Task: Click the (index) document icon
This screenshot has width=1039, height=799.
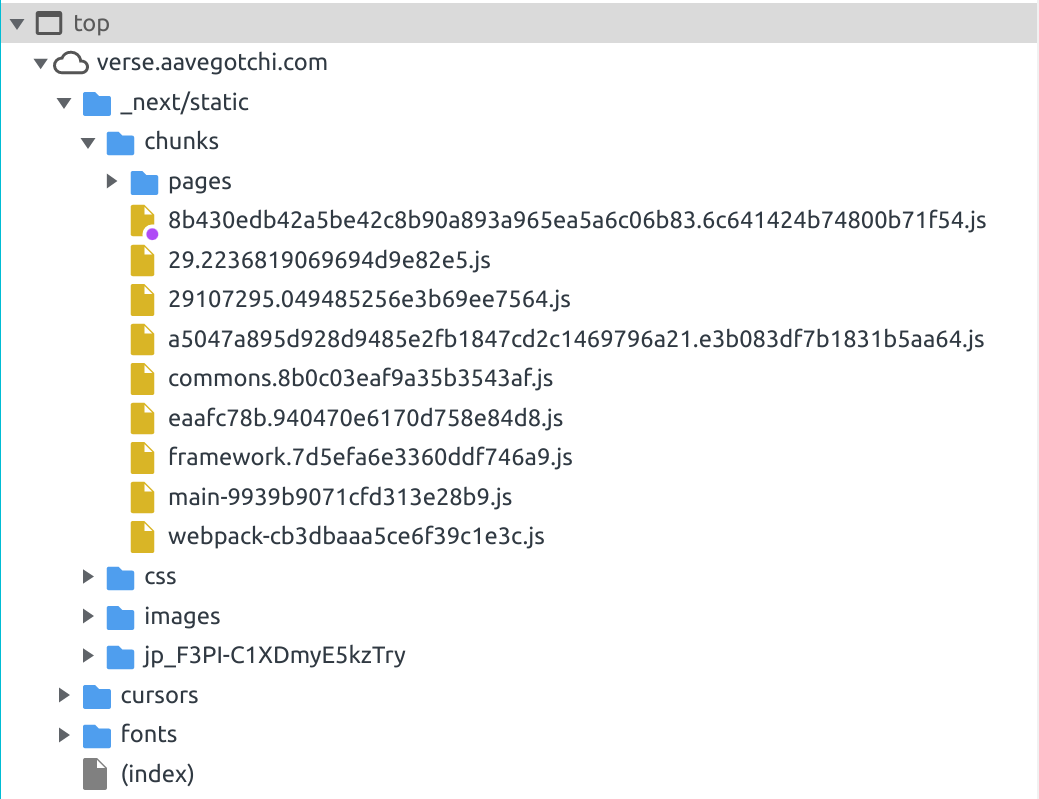Action: click(97, 773)
